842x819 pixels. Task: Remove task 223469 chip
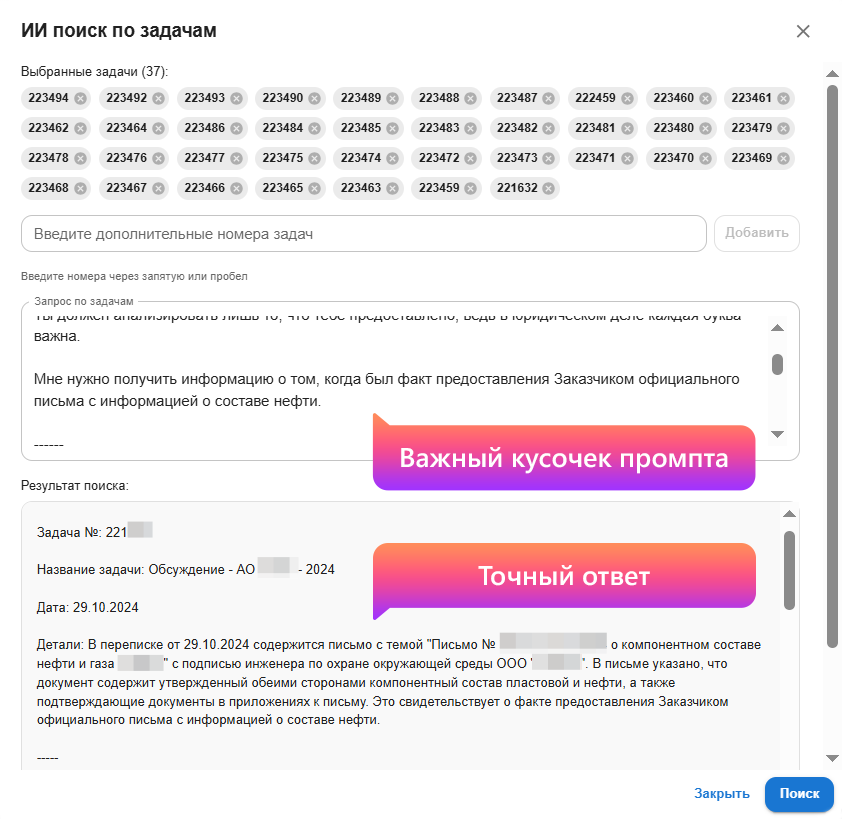point(784,158)
